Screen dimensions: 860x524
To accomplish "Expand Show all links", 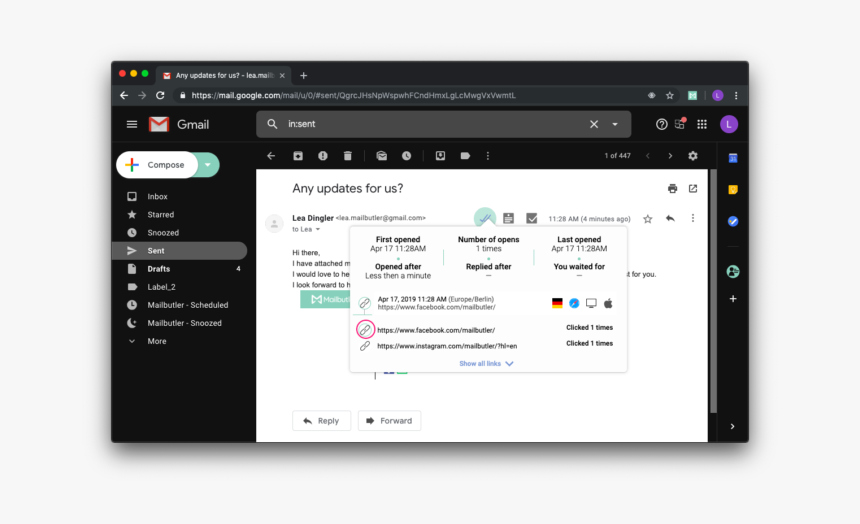I will pos(486,363).
